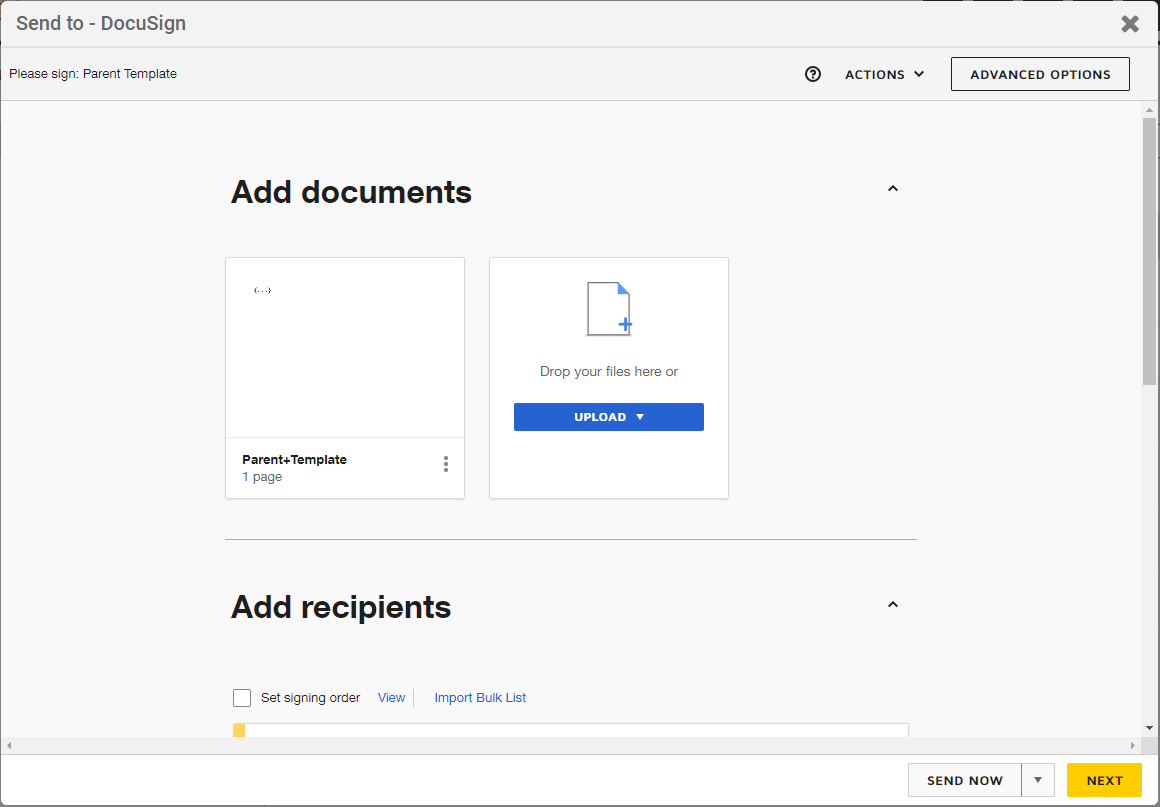
Task: Close the Send to DocuSign dialog
Action: click(x=1130, y=23)
